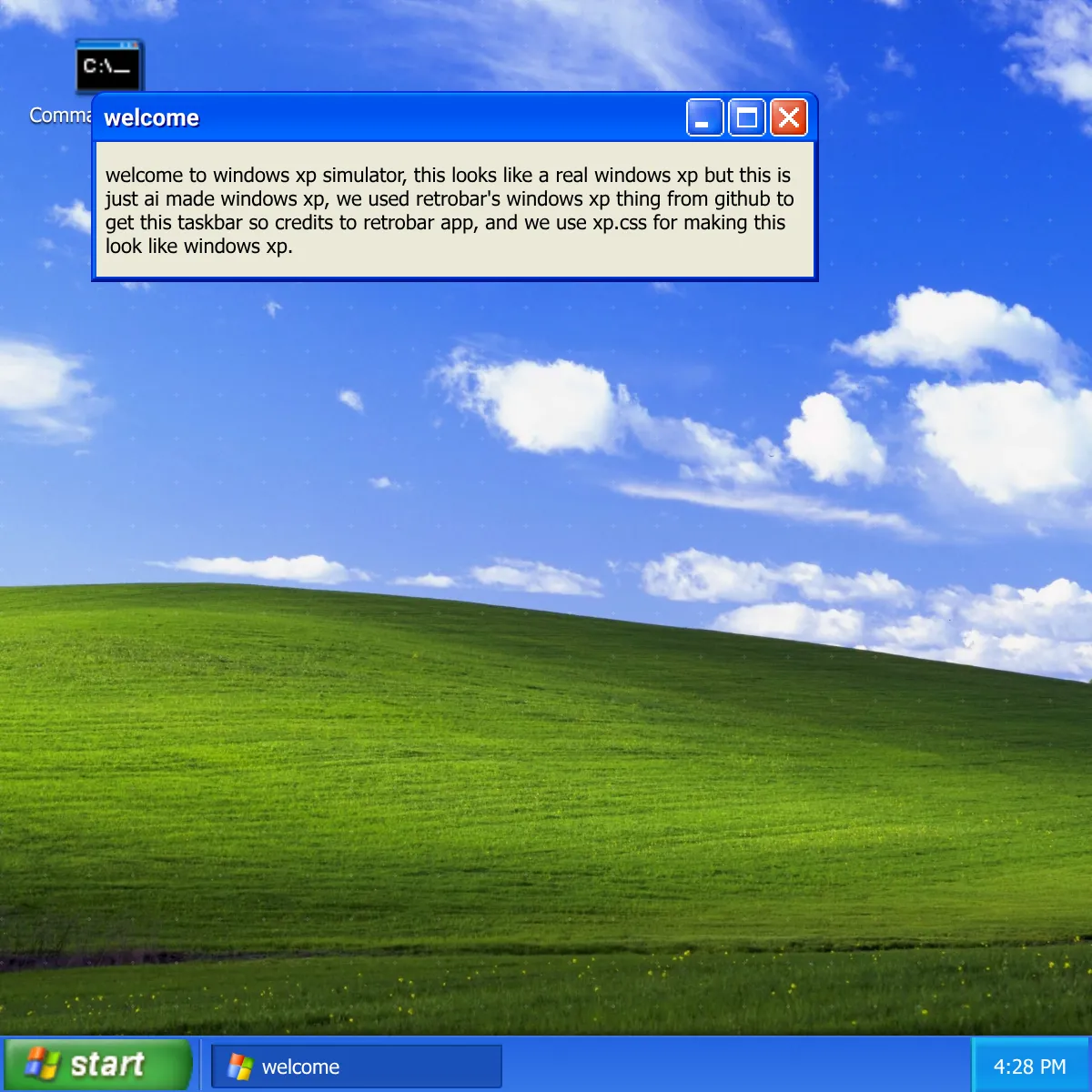
Task: Click the welcome window title bar
Action: 455,117
